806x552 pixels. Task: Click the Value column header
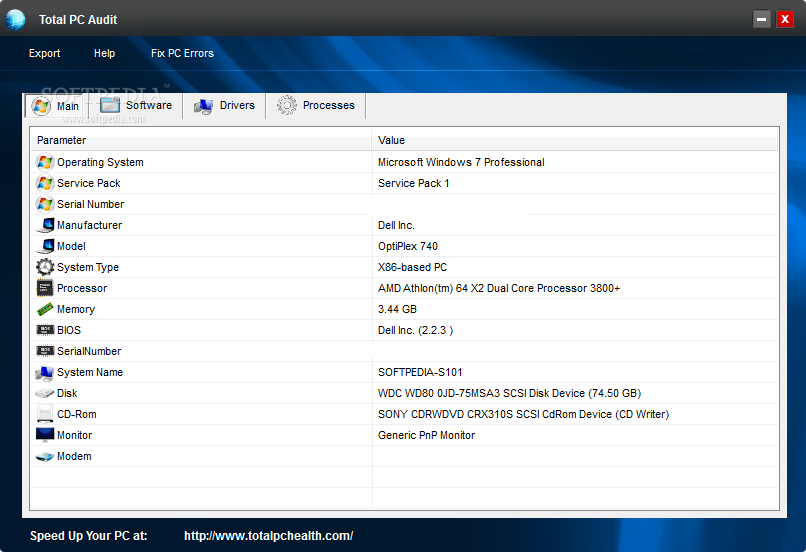(x=575, y=140)
